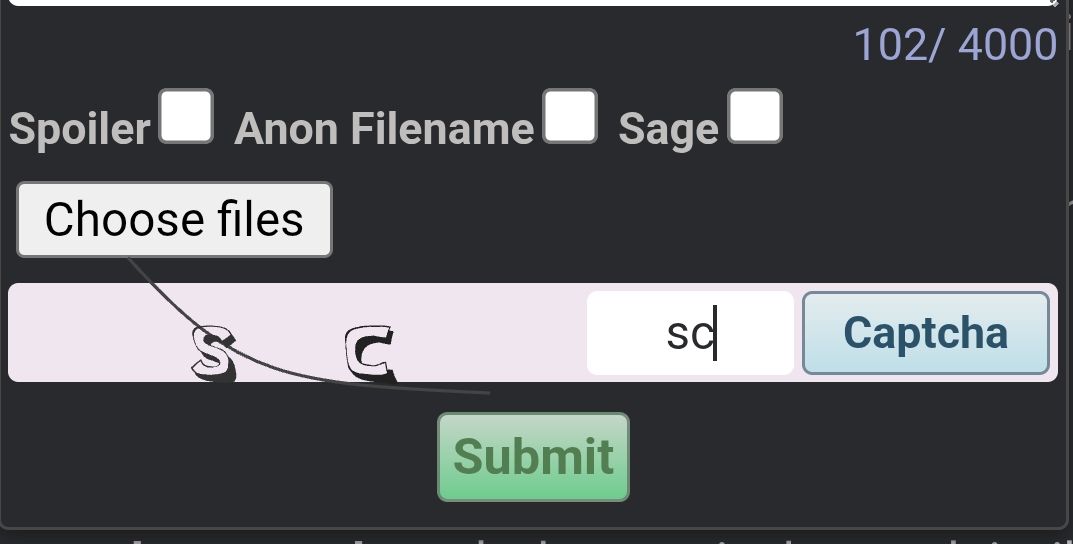This screenshot has height=544, width=1073.
Task: Select the 102/ 4000 character counter
Action: click(x=955, y=45)
